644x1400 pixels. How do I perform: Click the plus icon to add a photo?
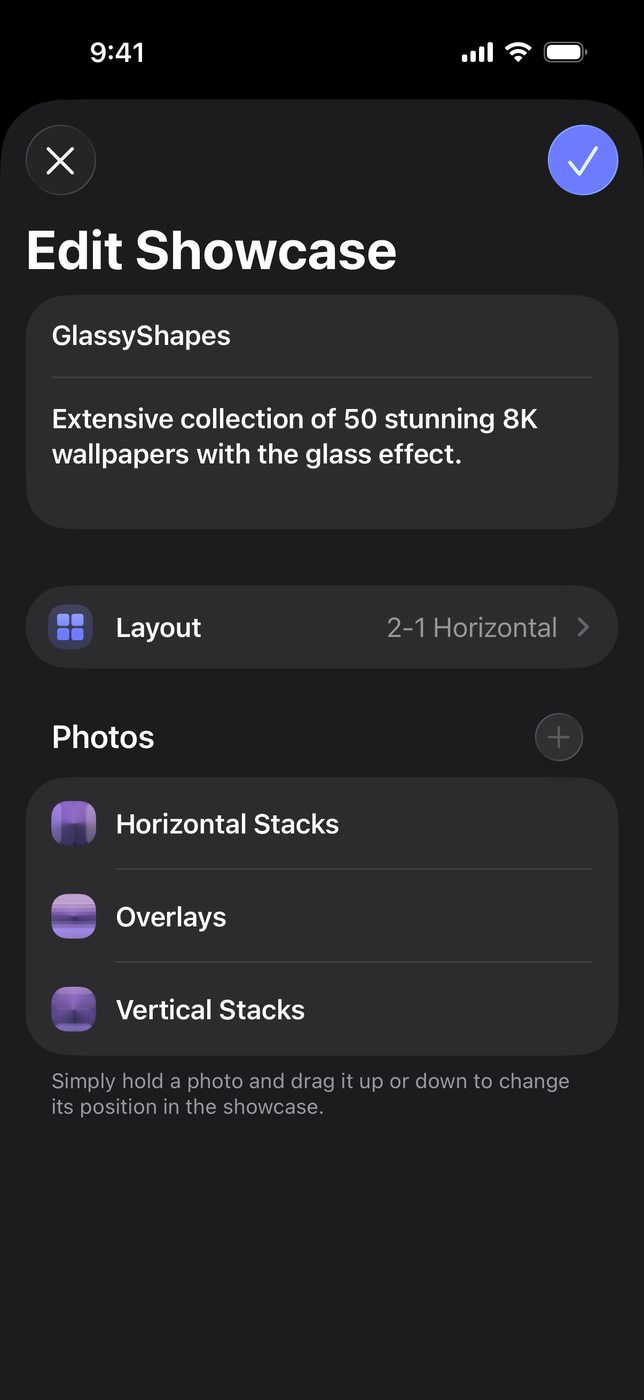pyautogui.click(x=558, y=738)
